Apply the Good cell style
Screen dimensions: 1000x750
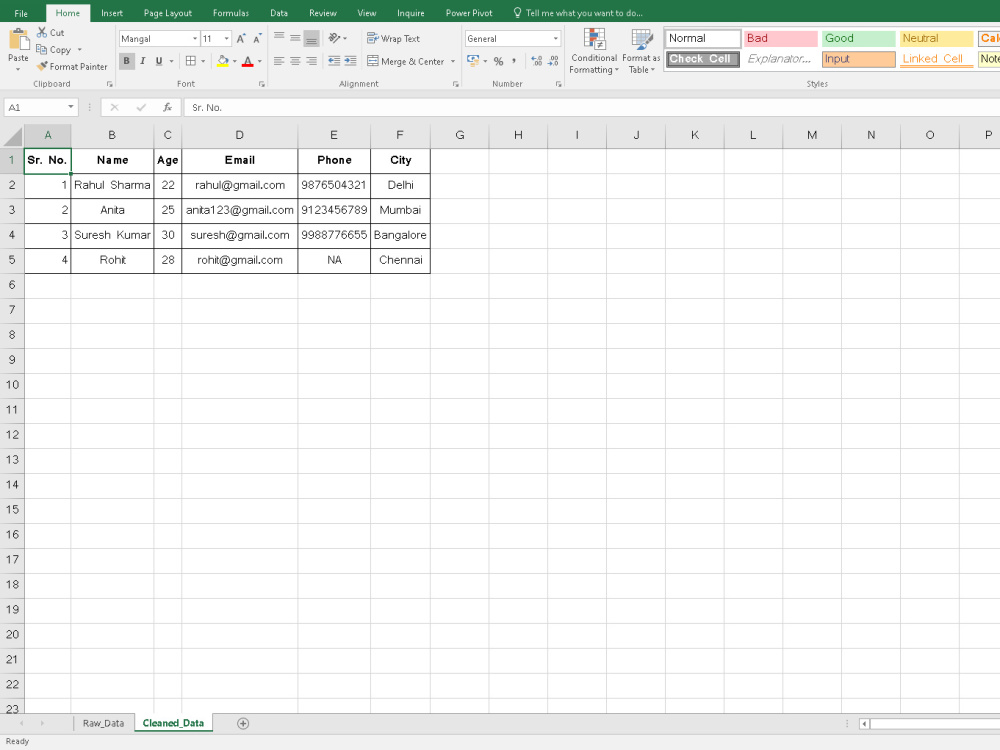tap(858, 38)
